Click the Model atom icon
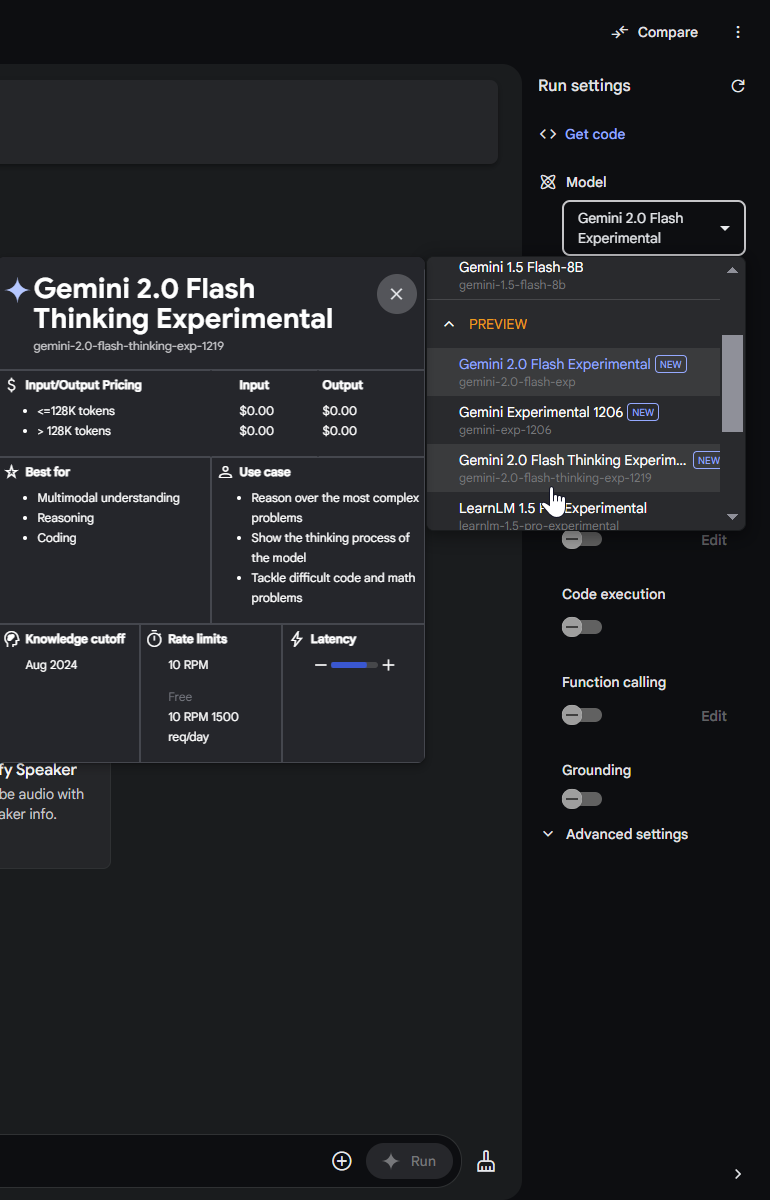Image resolution: width=770 pixels, height=1200 pixels. coord(548,182)
